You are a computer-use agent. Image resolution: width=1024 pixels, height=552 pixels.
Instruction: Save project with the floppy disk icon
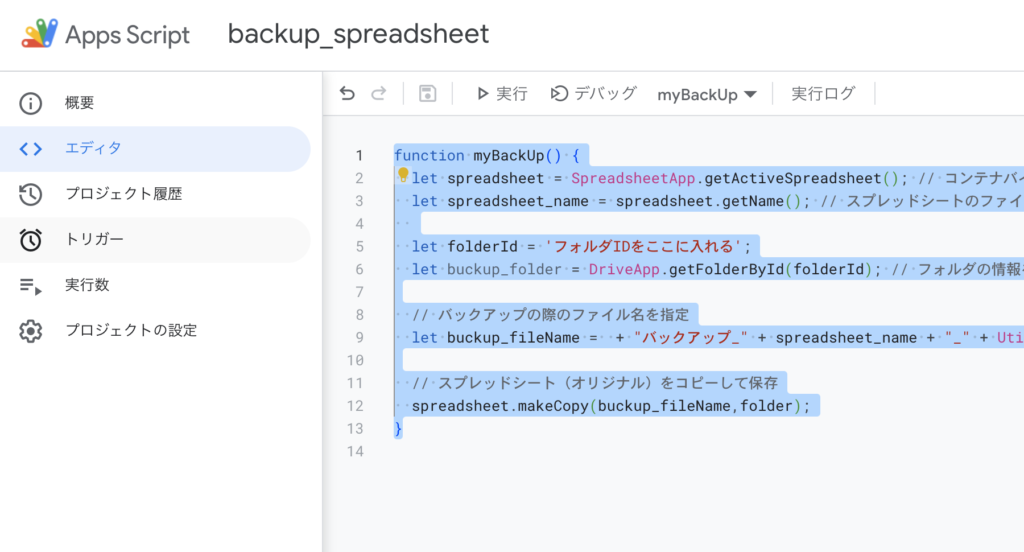coord(427,94)
